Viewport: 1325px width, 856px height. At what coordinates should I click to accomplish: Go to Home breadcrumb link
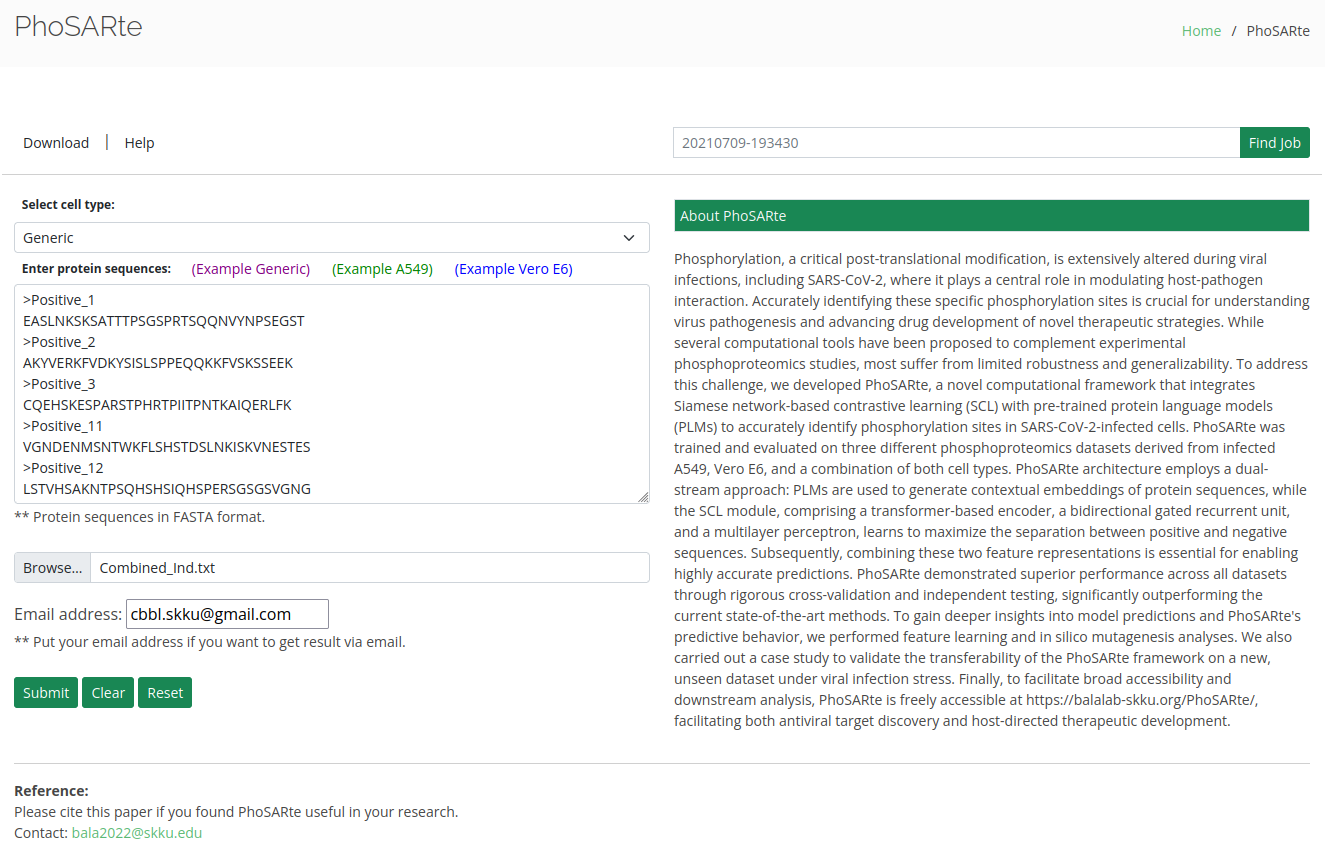[x=1201, y=31]
